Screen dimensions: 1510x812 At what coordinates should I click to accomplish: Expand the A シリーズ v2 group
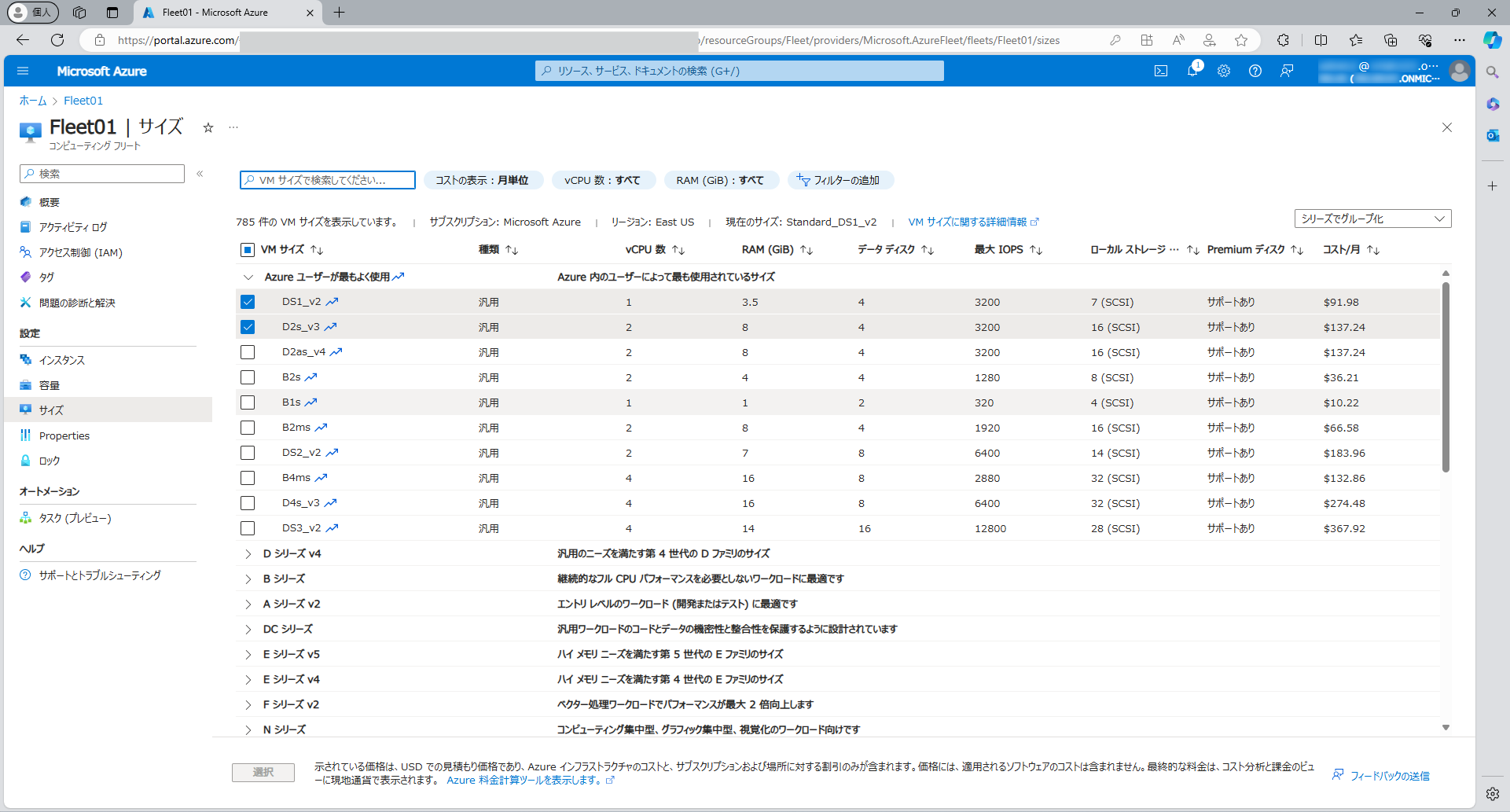248,604
